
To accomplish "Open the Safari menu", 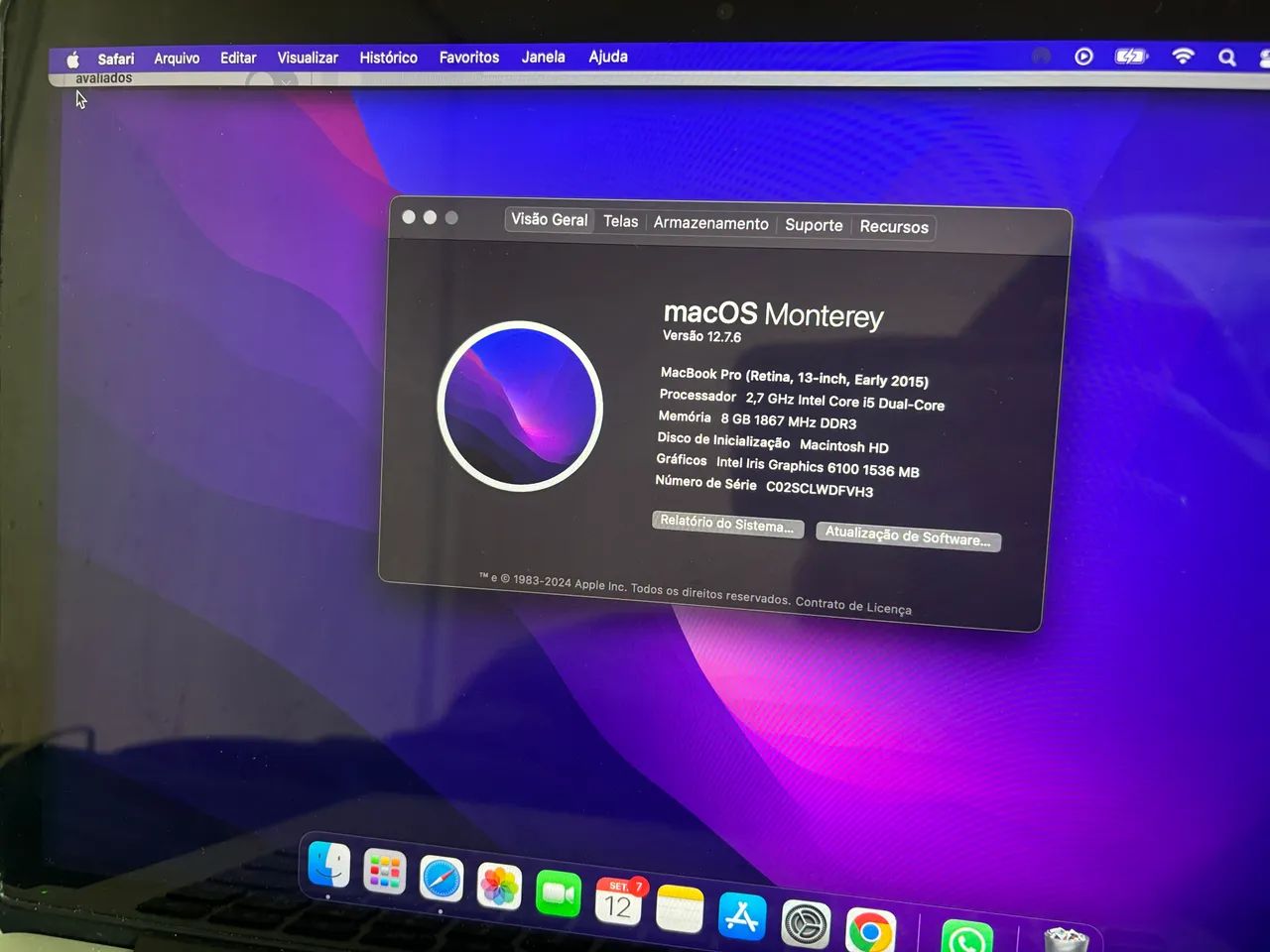I will pyautogui.click(x=116, y=59).
